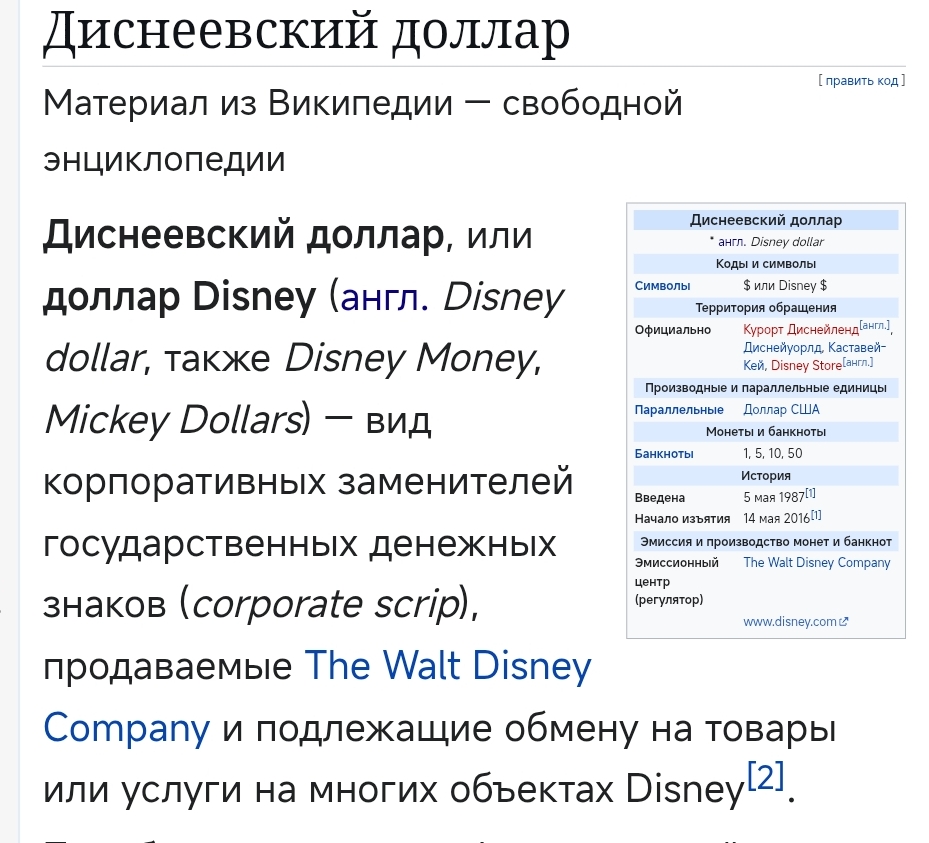
Task: Click the external-link icon after www.disney.com
Action: [x=844, y=621]
